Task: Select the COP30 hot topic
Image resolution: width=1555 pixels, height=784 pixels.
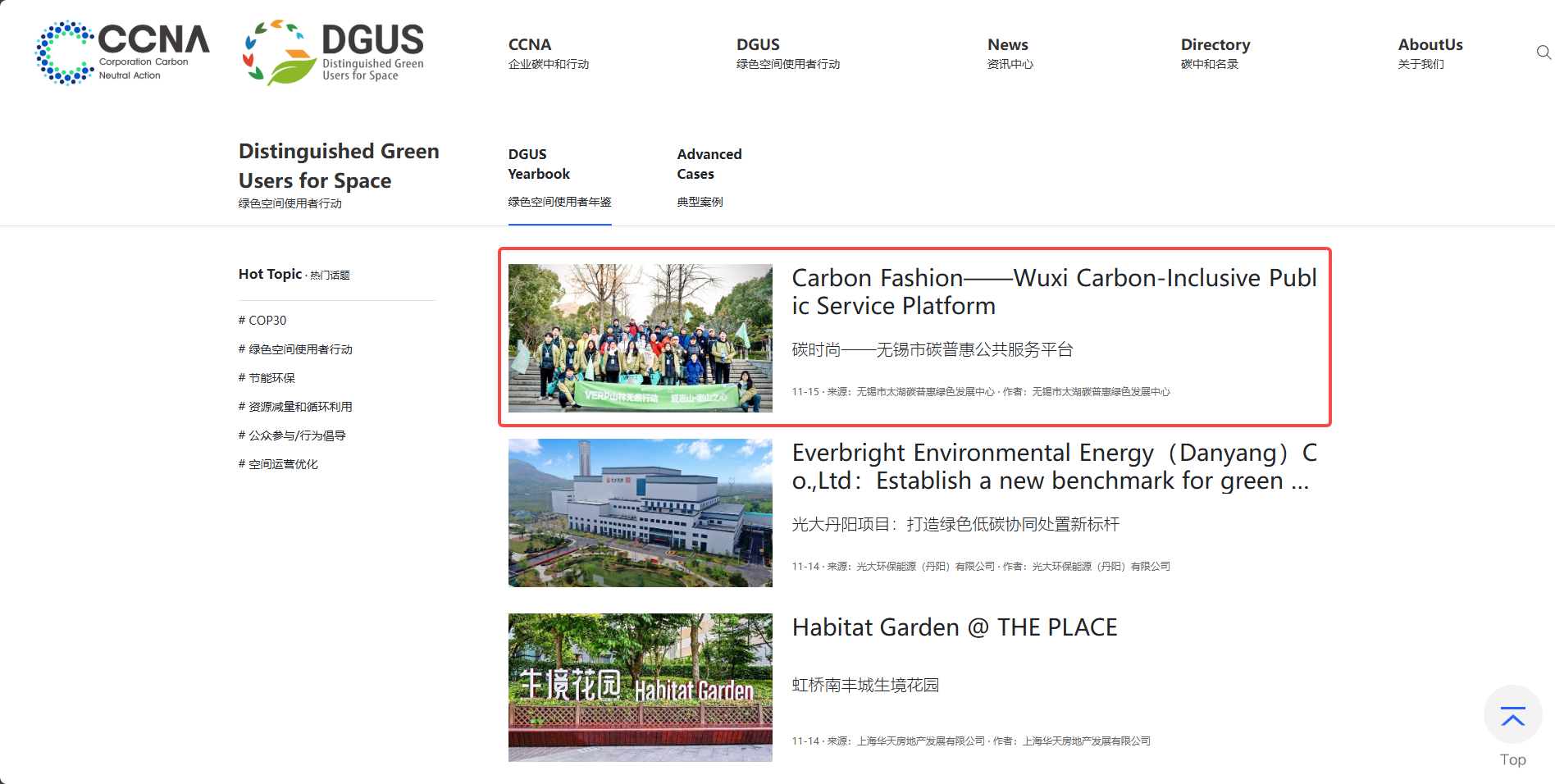Action: 262,321
